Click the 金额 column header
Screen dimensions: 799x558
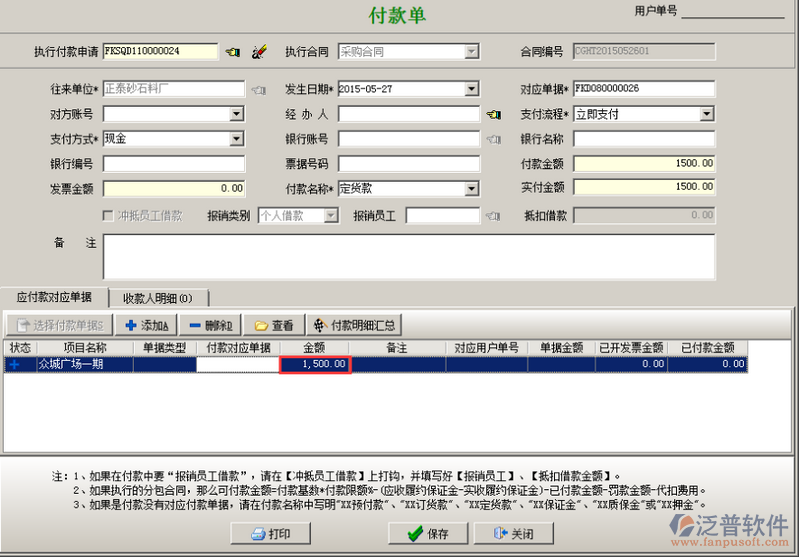314,348
